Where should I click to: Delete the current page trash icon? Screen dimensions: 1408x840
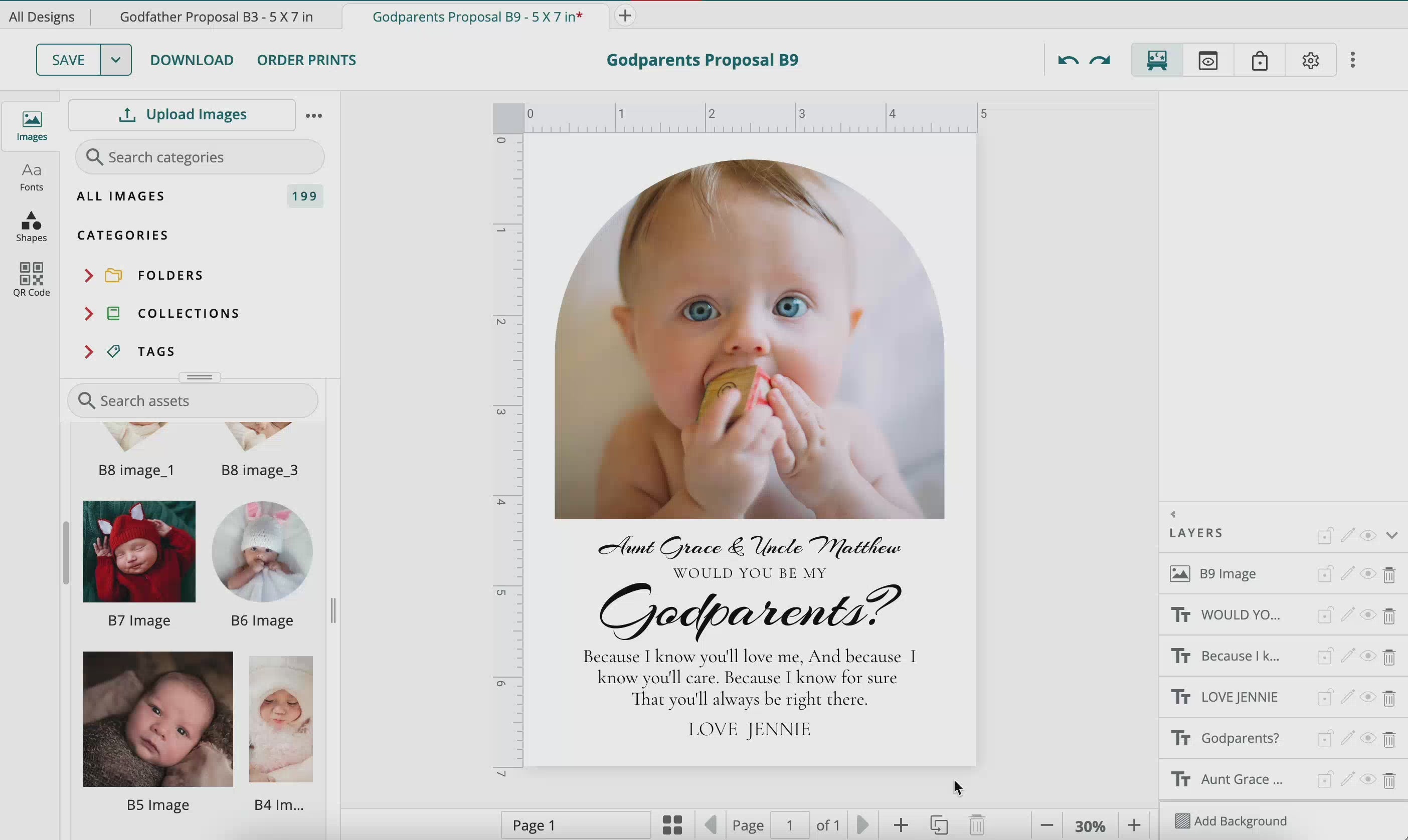[977, 825]
